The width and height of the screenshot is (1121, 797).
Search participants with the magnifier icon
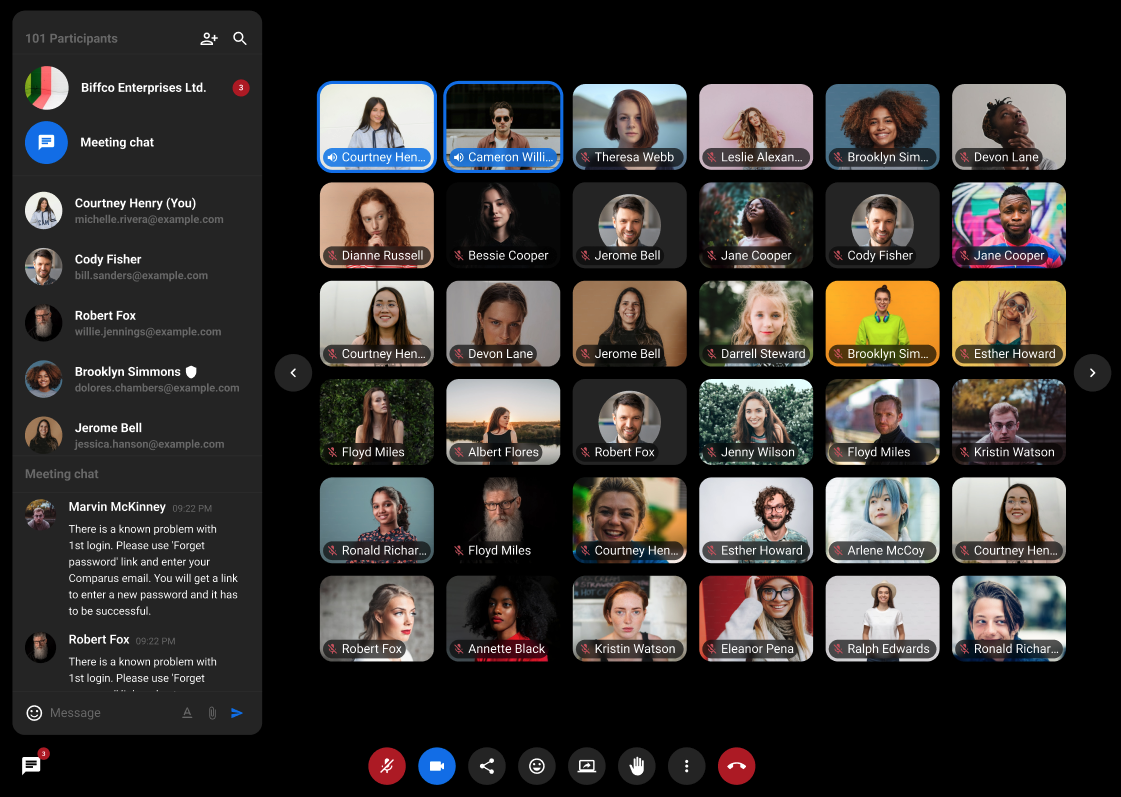tap(240, 39)
